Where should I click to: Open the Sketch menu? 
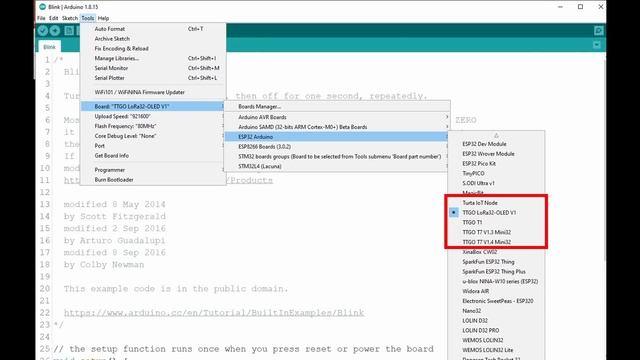[70, 18]
